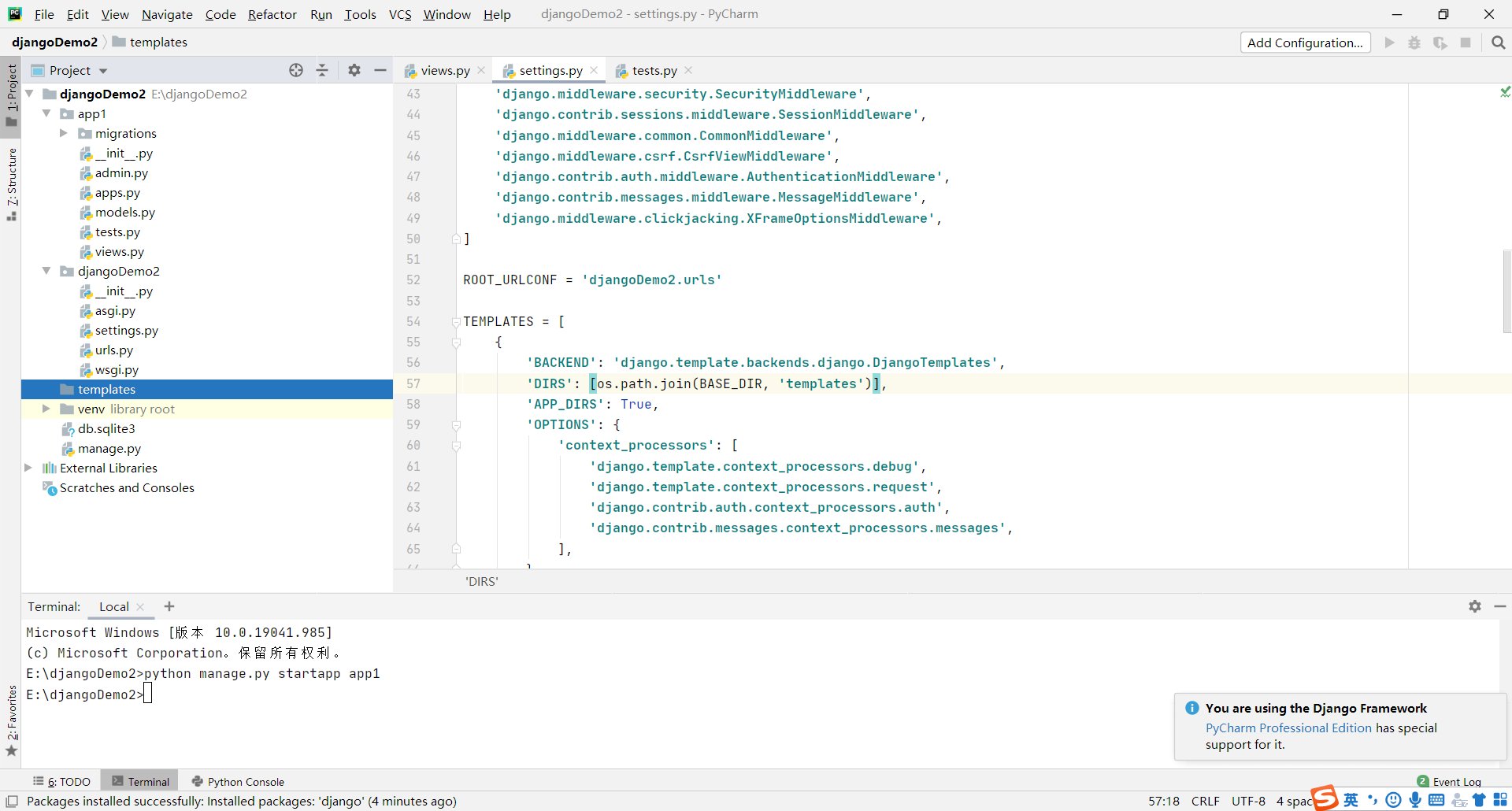The height and width of the screenshot is (811, 1512).
Task: Click the inspection checkmark icon in editor
Action: click(1505, 92)
